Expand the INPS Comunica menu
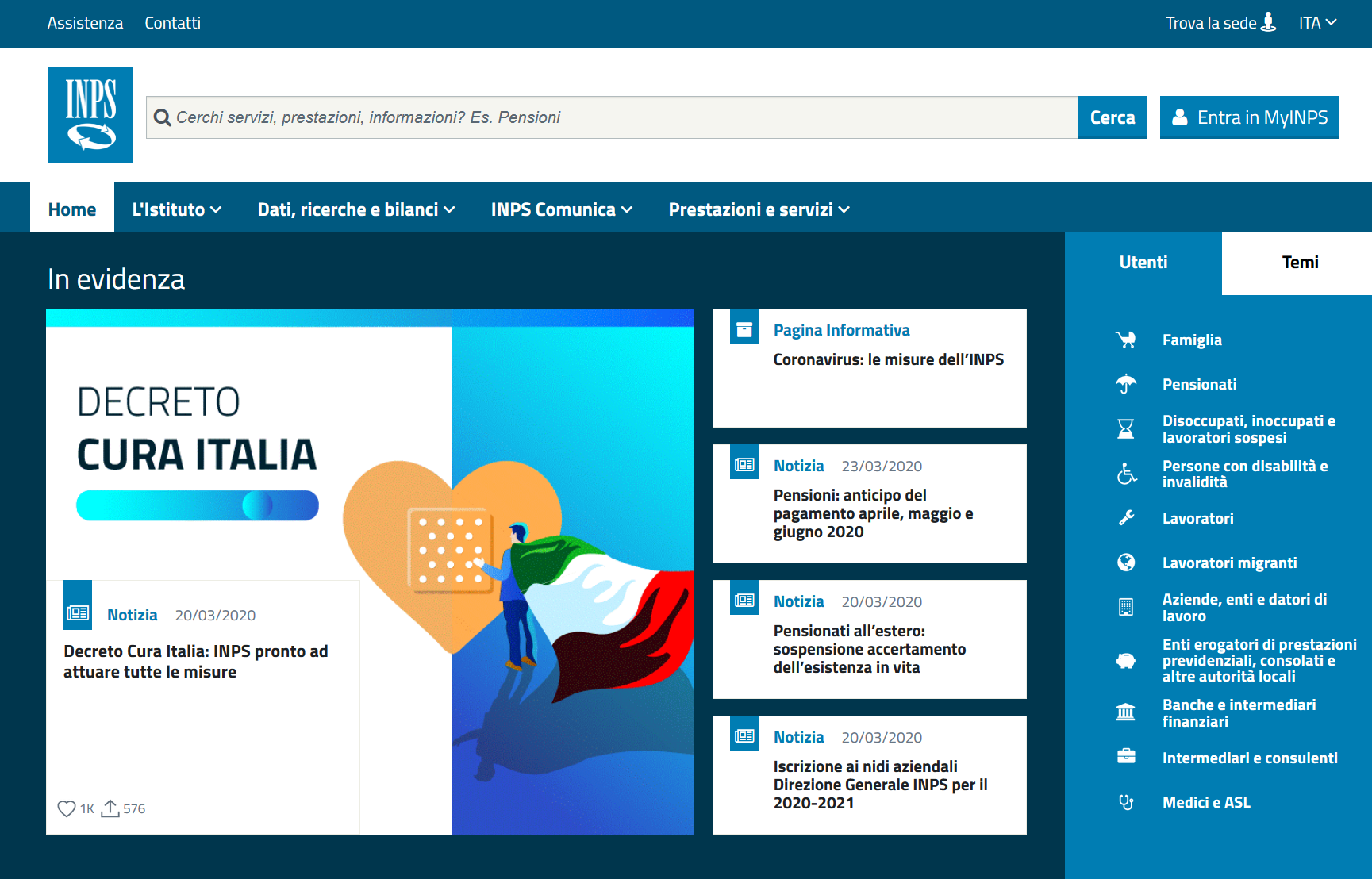The image size is (1372, 887). tap(562, 209)
